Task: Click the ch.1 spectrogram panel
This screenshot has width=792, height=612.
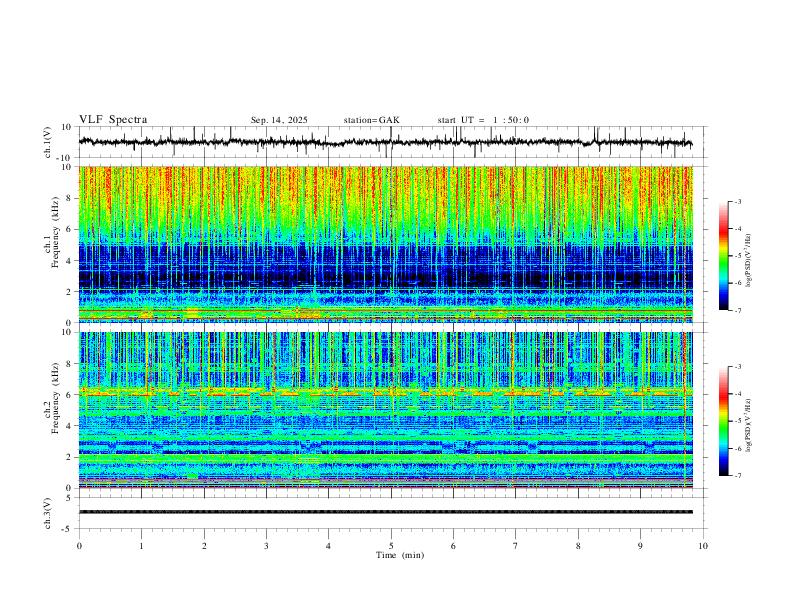Action: [x=385, y=244]
